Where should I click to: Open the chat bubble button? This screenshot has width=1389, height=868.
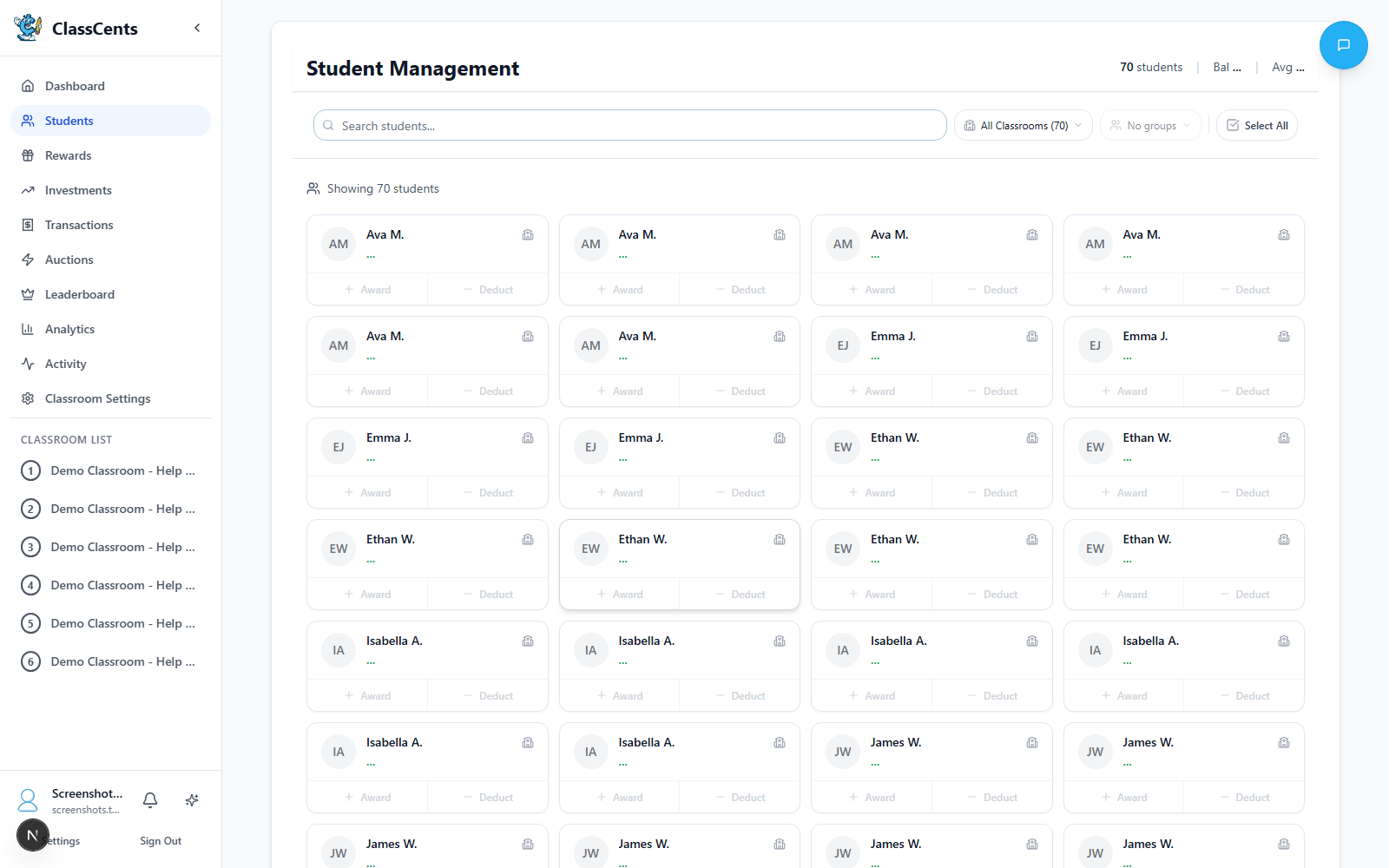(1343, 45)
